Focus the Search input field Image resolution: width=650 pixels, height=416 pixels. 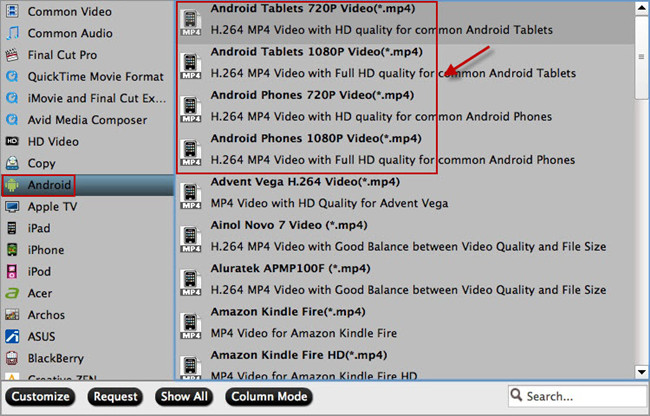(x=577, y=396)
